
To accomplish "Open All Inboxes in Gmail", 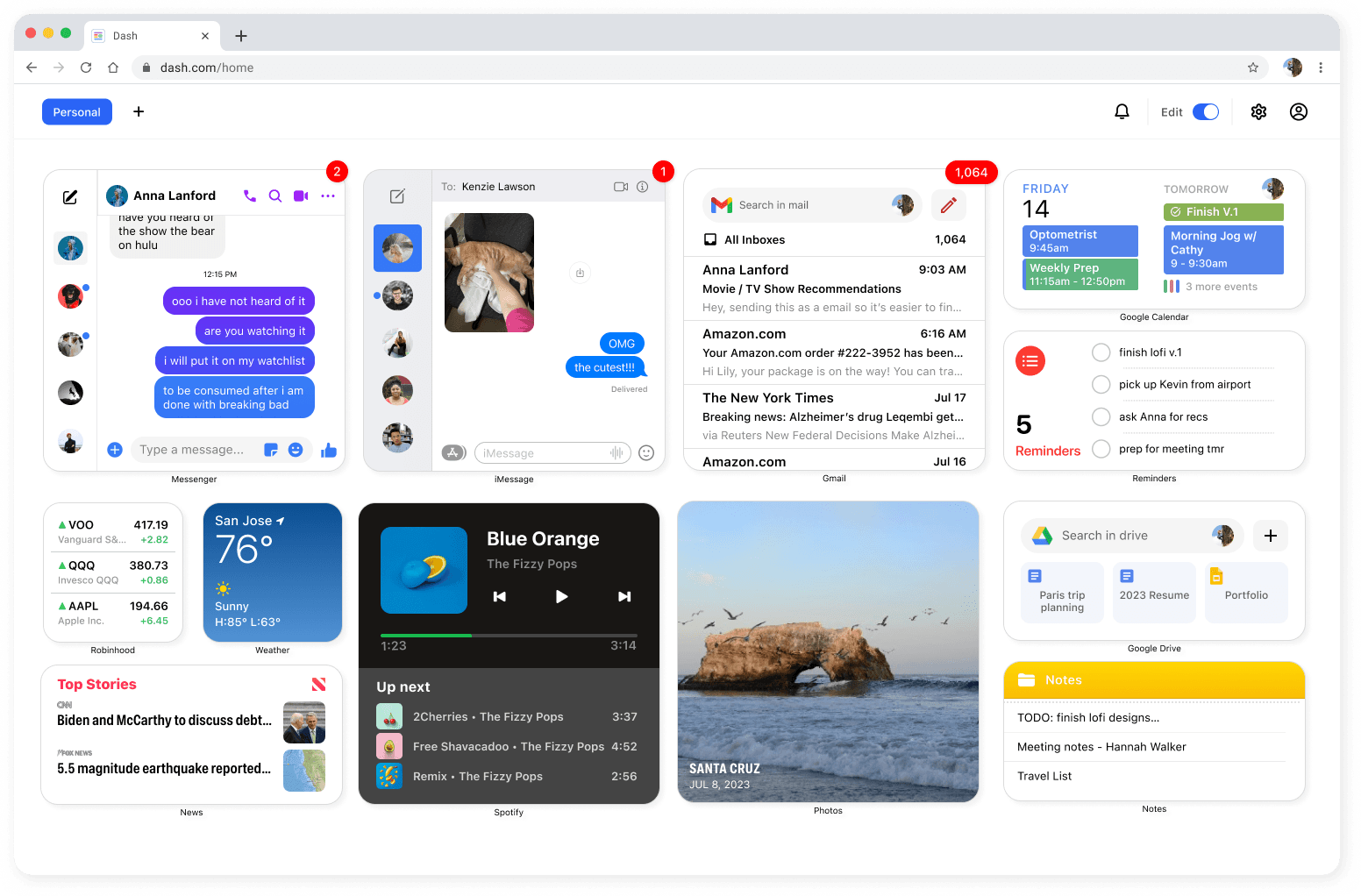I will pyautogui.click(x=835, y=239).
